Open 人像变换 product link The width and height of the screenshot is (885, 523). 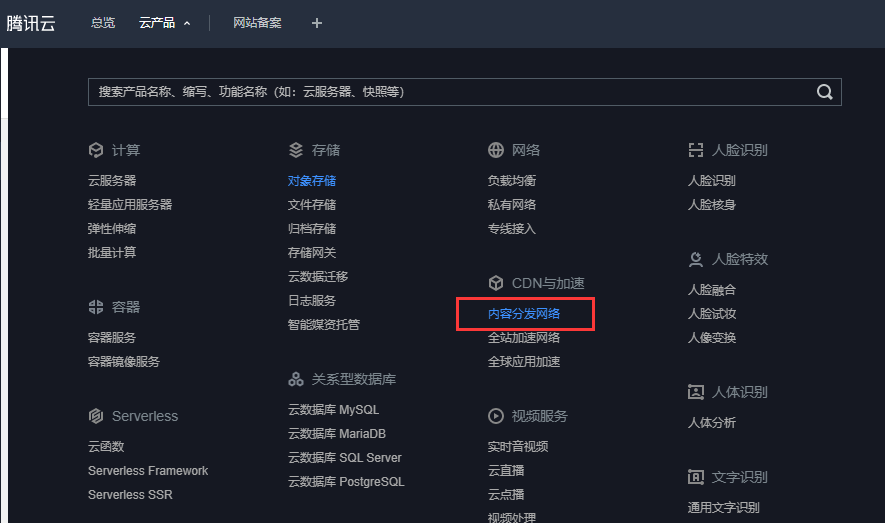tap(711, 337)
